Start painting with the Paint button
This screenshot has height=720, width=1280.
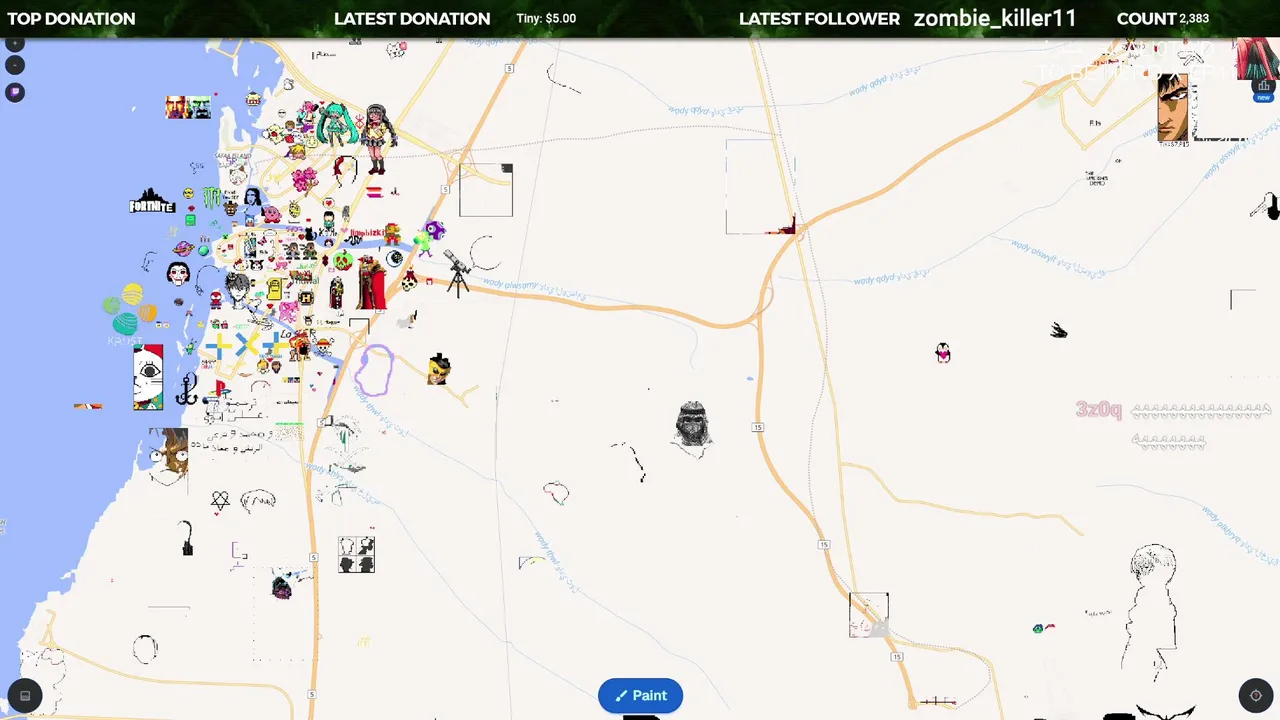coord(640,695)
